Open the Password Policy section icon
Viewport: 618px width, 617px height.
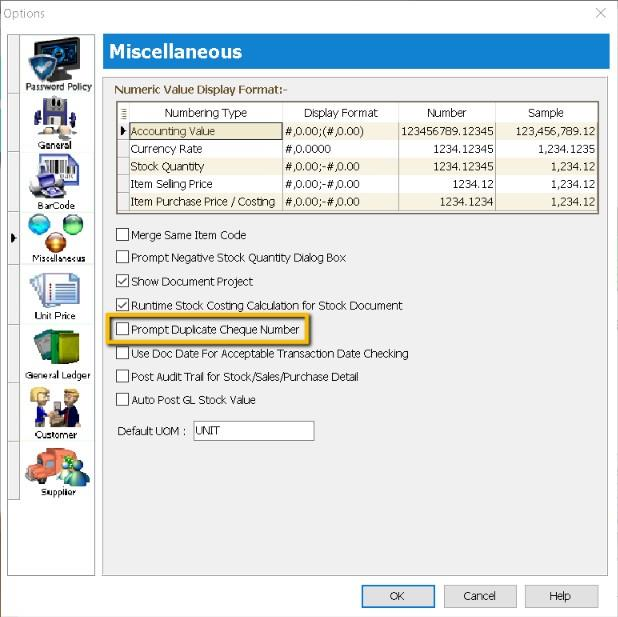coord(58,63)
